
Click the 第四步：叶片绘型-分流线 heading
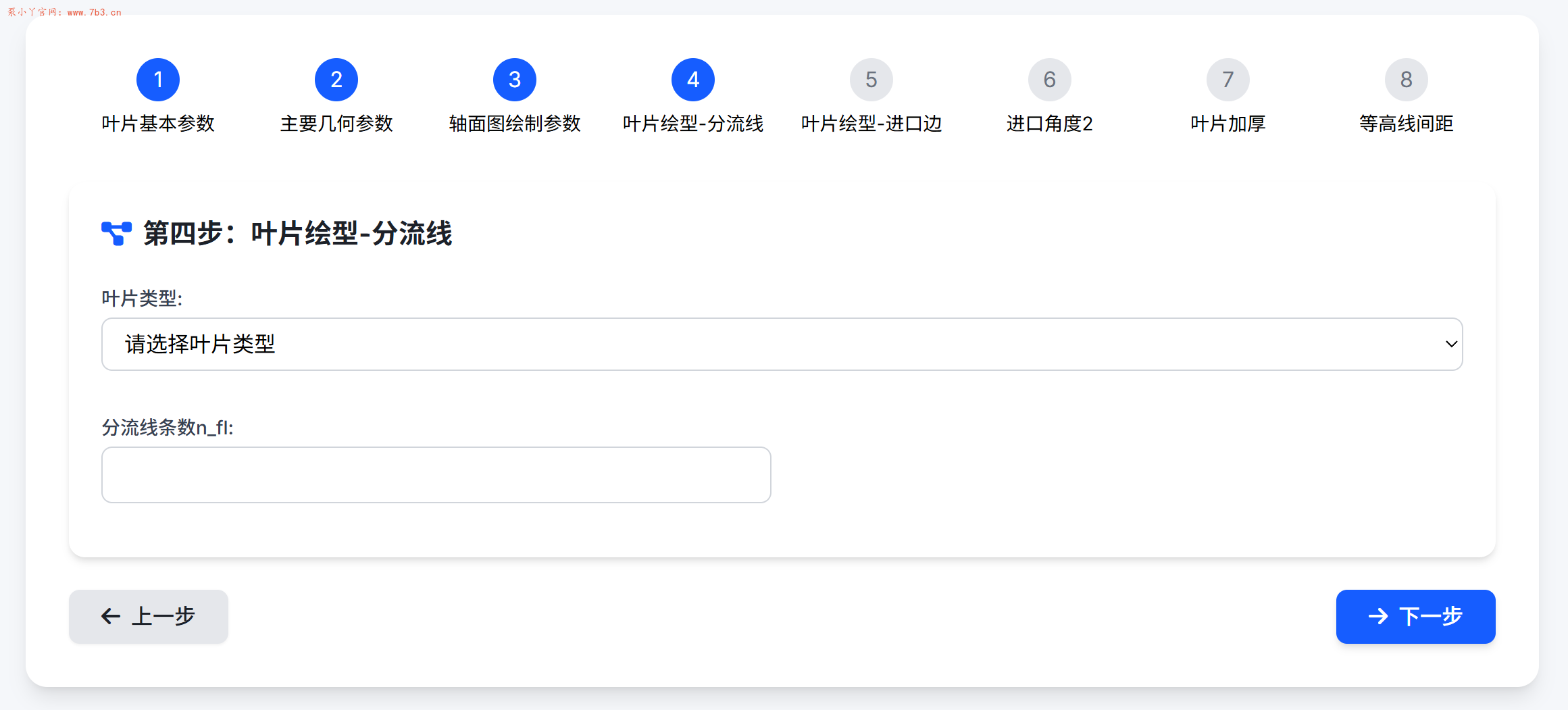[x=298, y=234]
